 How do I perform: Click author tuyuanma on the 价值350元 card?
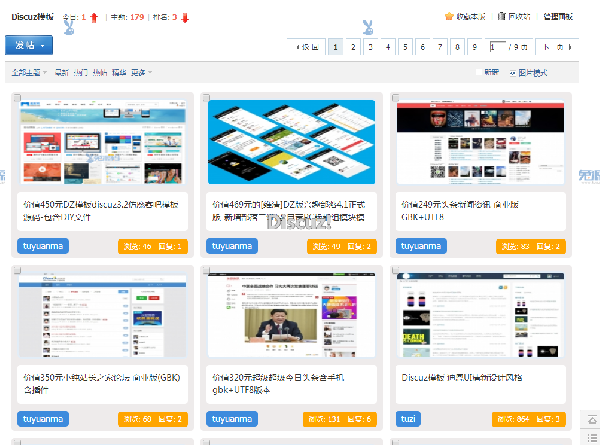(x=43, y=419)
